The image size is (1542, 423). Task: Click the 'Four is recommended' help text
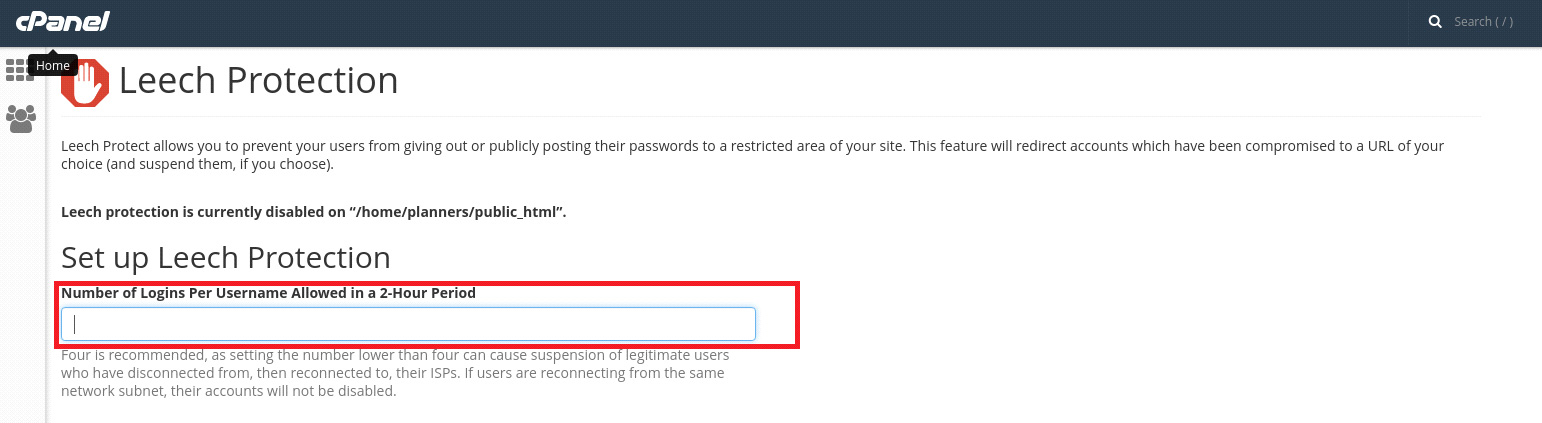395,355
